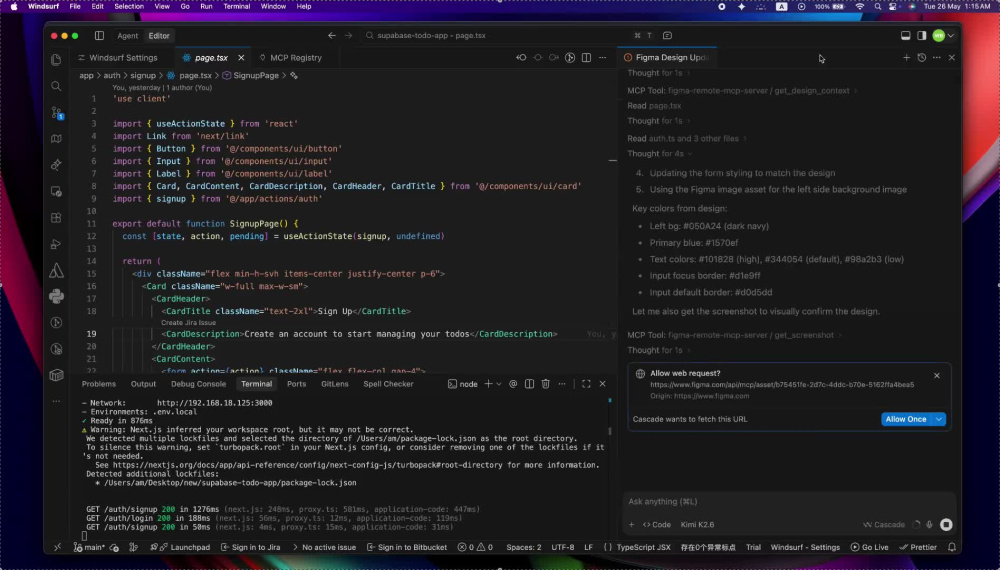Open 'Read page.tsx' step
This screenshot has width=1000, height=570.
pyautogui.click(x=654, y=106)
